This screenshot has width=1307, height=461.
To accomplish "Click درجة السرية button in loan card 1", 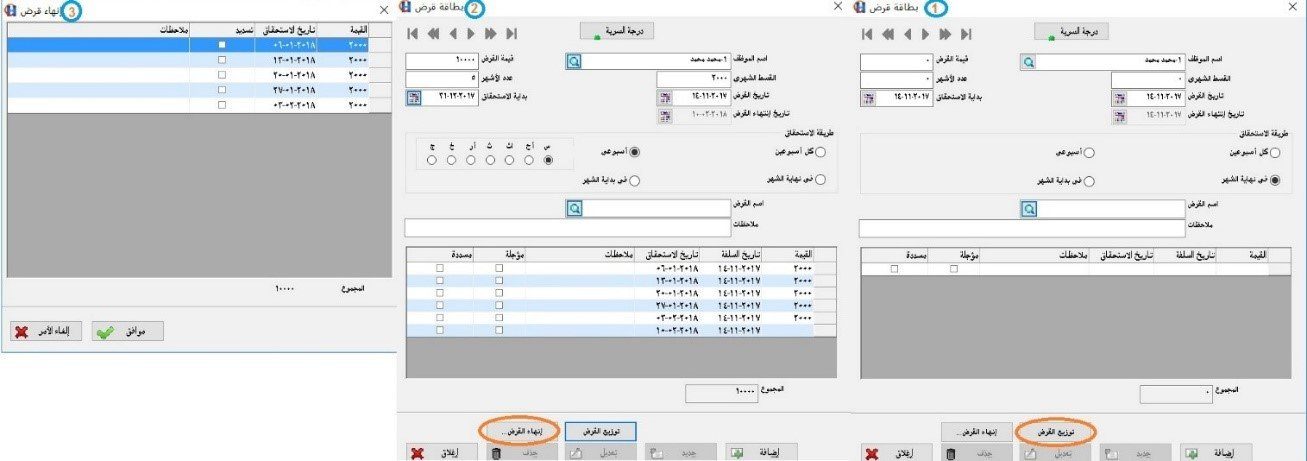I will (x=1071, y=32).
